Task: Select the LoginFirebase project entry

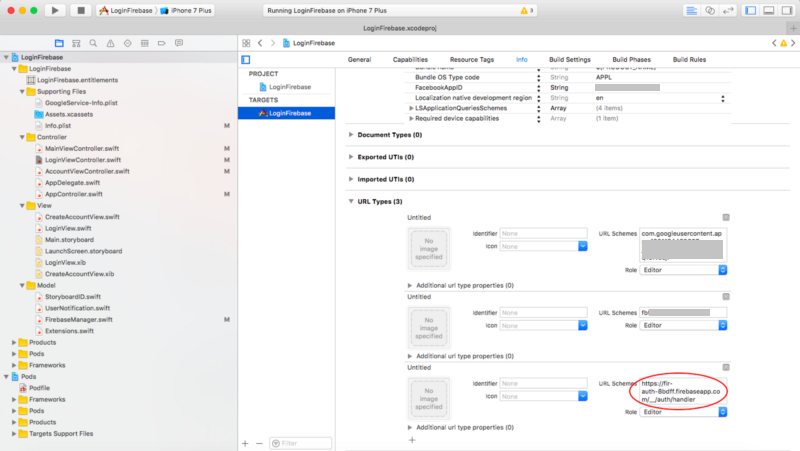Action: [286, 87]
